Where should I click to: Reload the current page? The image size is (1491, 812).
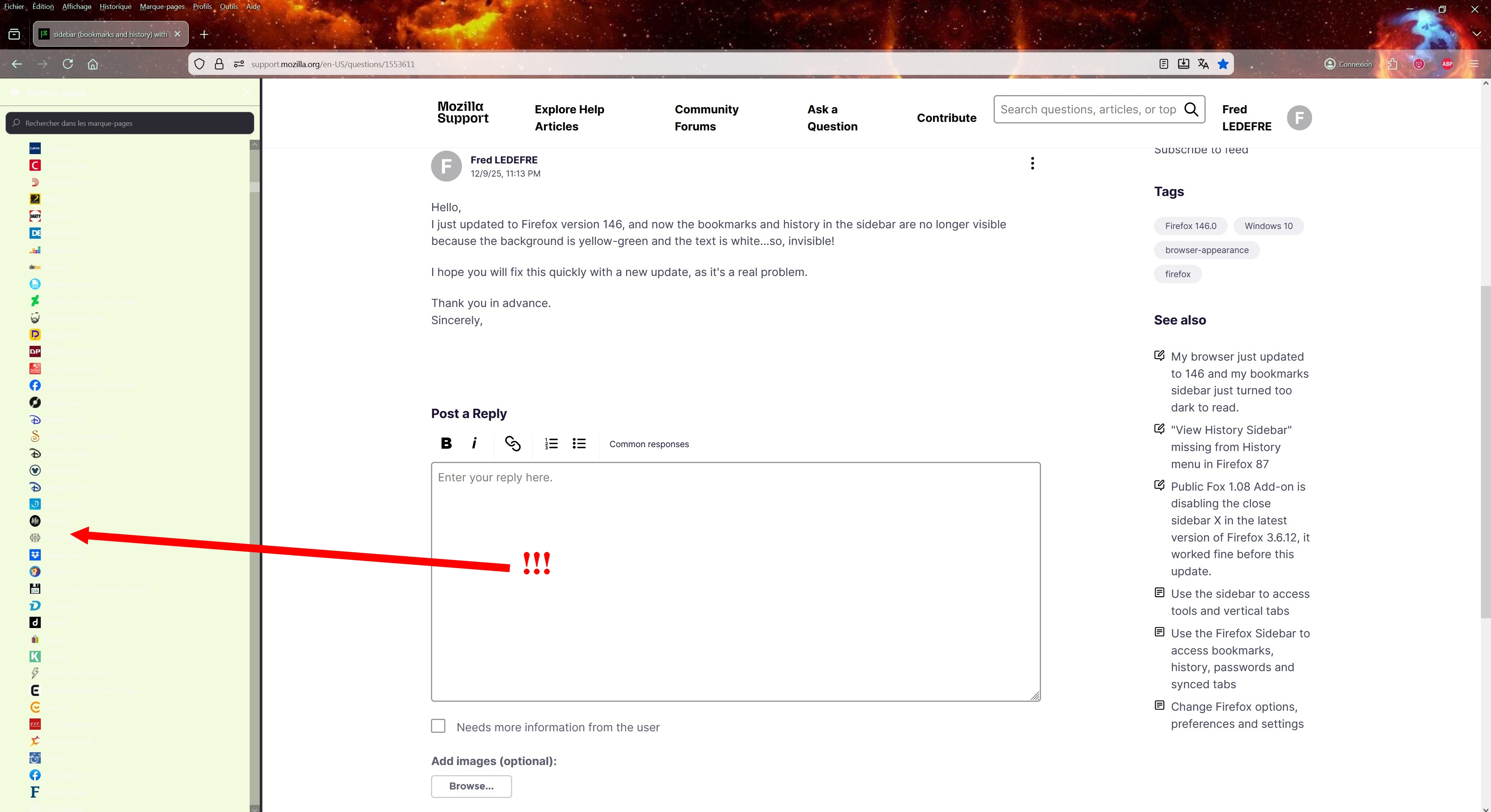pyautogui.click(x=68, y=64)
